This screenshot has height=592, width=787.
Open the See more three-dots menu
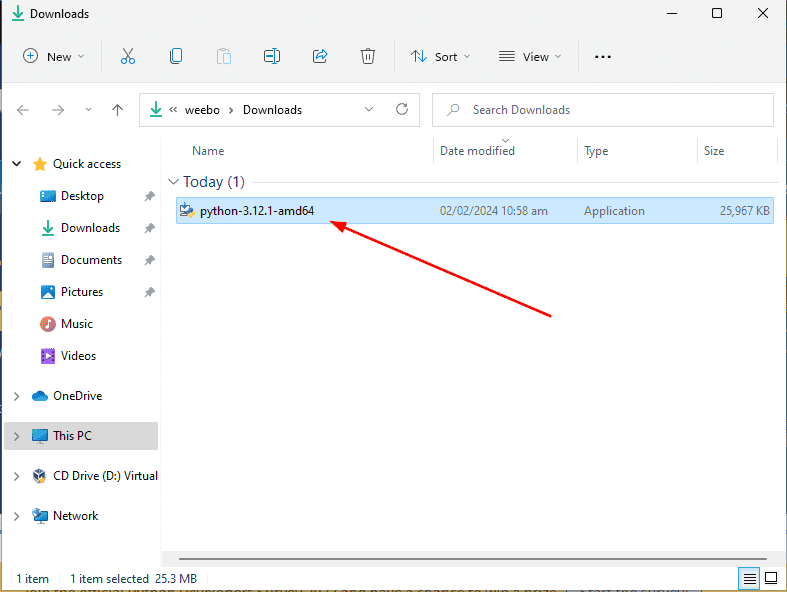click(x=602, y=57)
